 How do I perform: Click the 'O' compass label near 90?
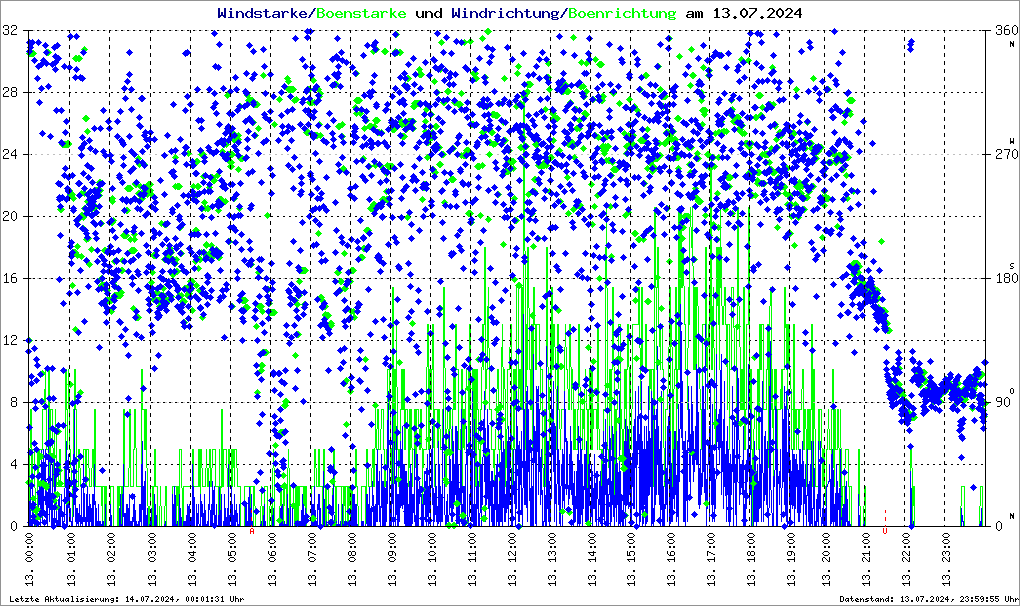pyautogui.click(x=1011, y=390)
